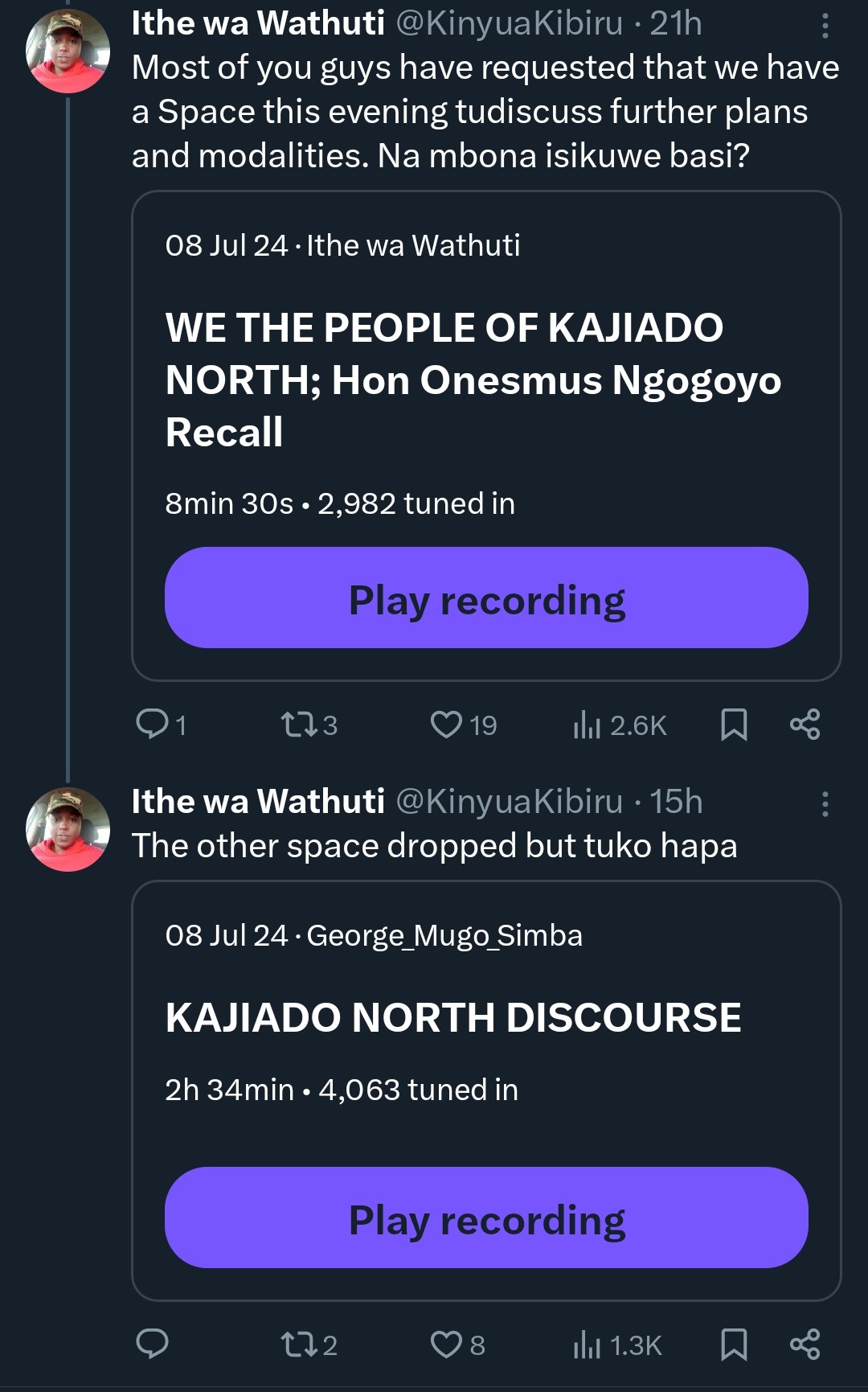Image resolution: width=868 pixels, height=1392 pixels.
Task: Open more options on the 15h tweet
Action: coord(825,803)
